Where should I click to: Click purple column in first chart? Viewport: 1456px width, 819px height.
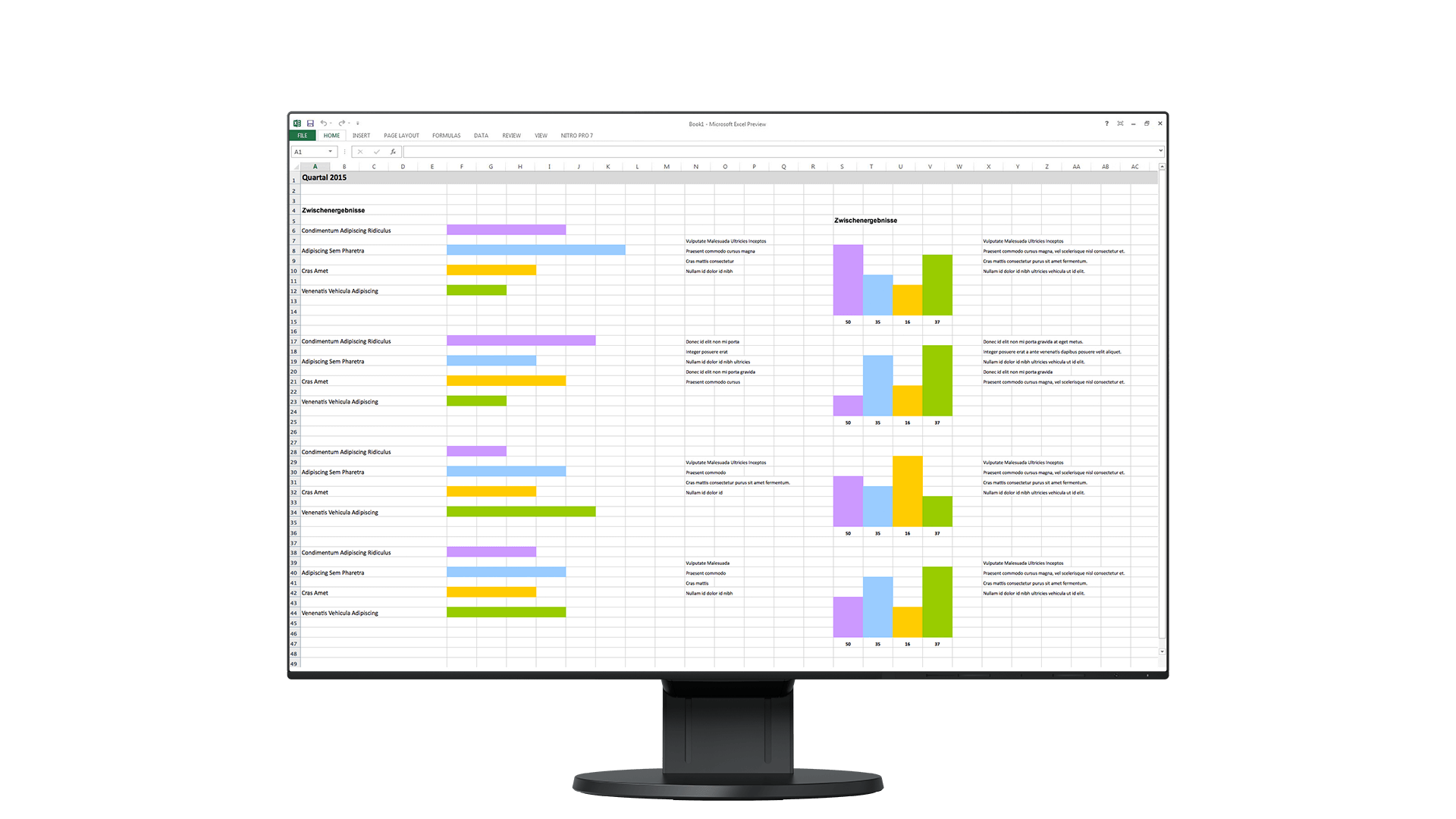pos(848,280)
